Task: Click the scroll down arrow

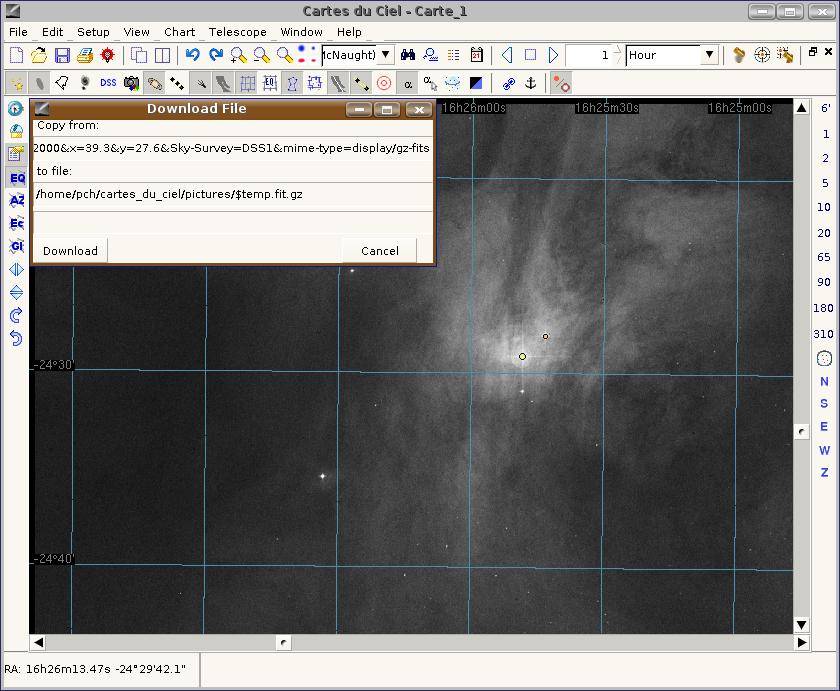Action: [801, 625]
